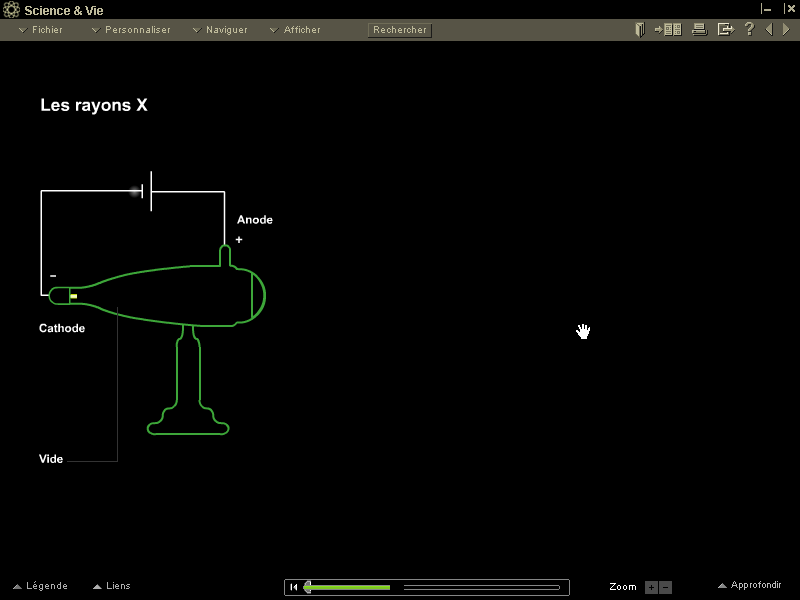Open help with the question mark icon
This screenshot has width=800, height=600.
pyautogui.click(x=749, y=29)
